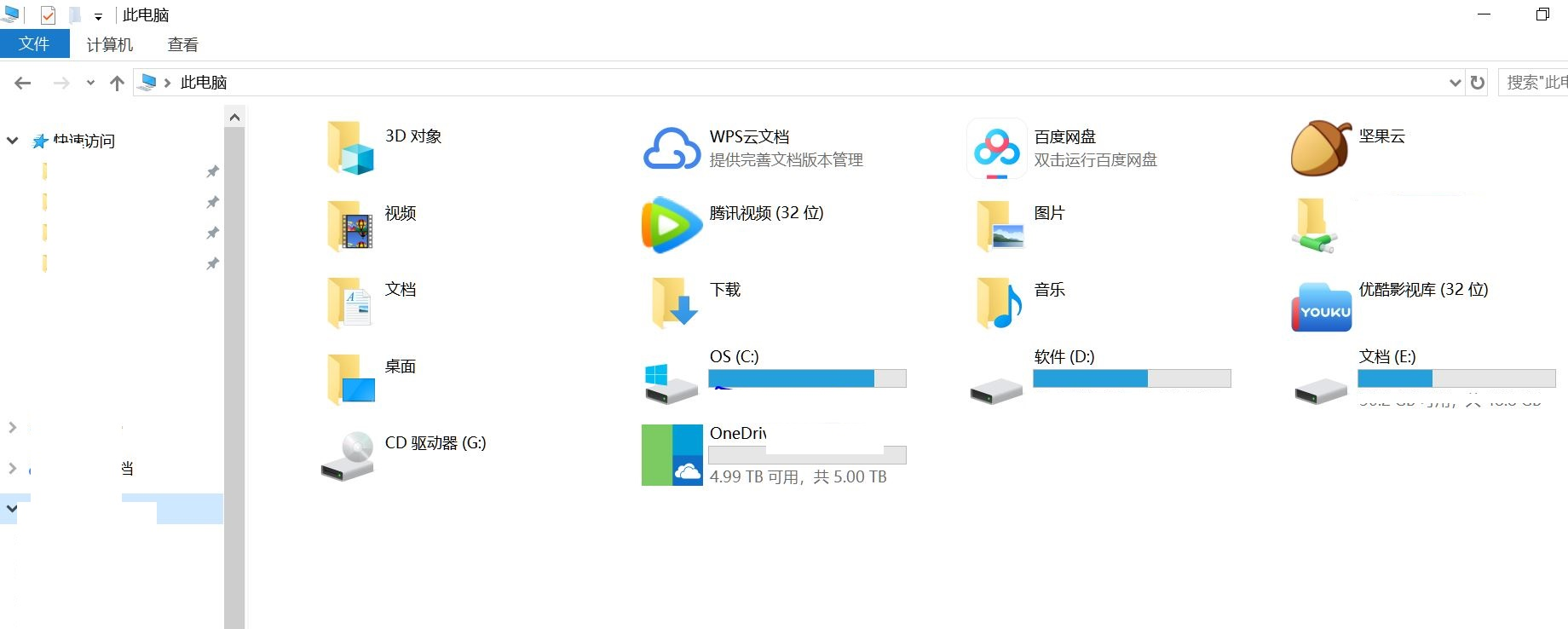This screenshot has height=629, width=1568.
Task: Click the first quick access pin icon
Action: click(x=212, y=171)
